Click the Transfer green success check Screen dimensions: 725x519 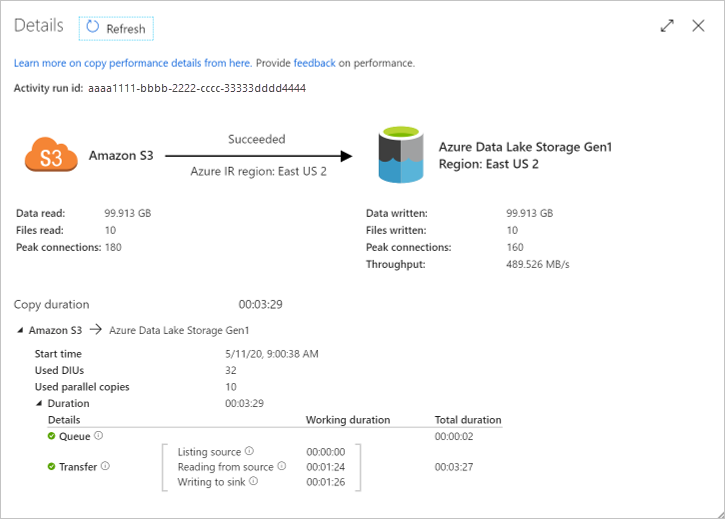pyautogui.click(x=51, y=466)
